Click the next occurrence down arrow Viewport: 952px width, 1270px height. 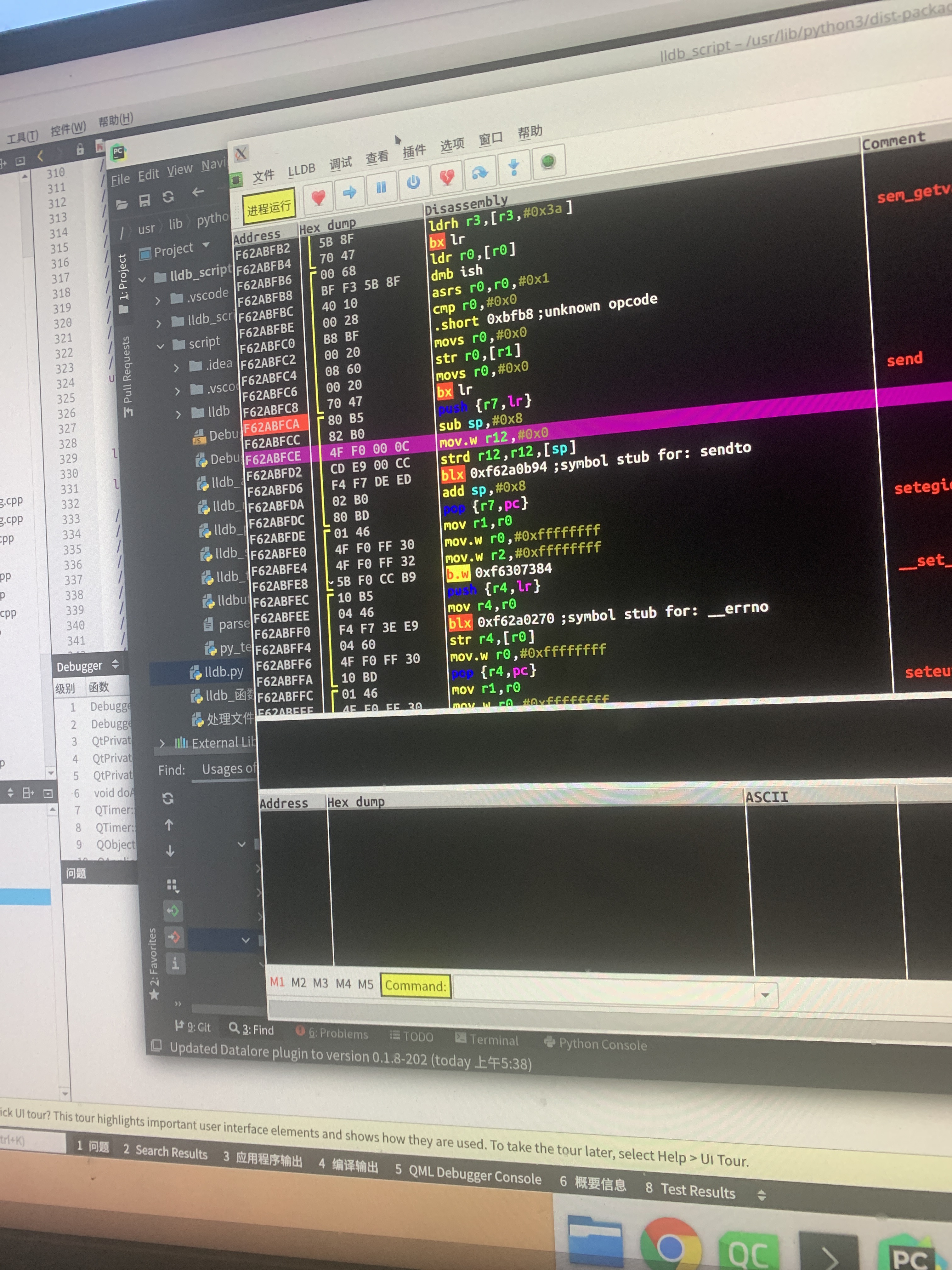pyautogui.click(x=170, y=851)
